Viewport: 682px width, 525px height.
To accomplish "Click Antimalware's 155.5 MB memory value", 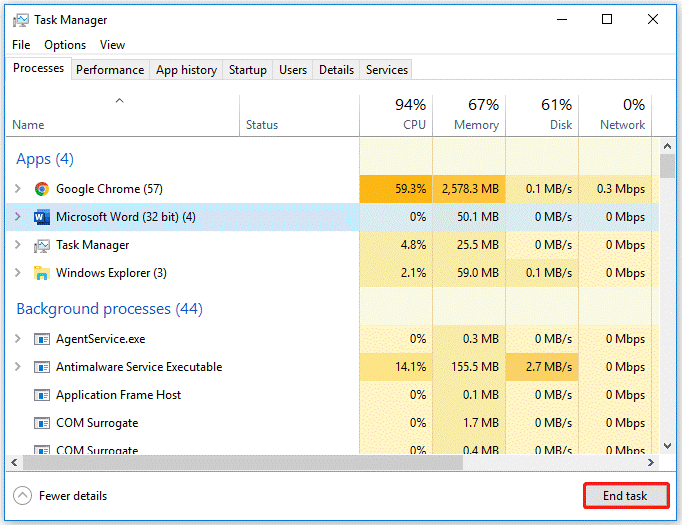I will pos(475,367).
